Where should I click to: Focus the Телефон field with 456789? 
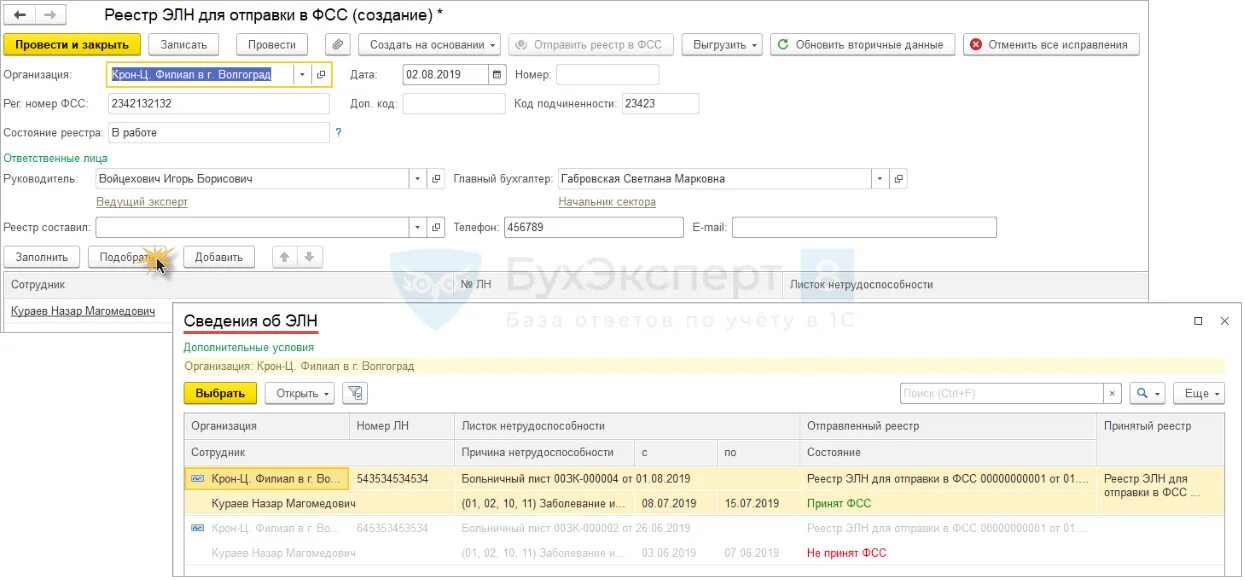pyautogui.click(x=594, y=228)
